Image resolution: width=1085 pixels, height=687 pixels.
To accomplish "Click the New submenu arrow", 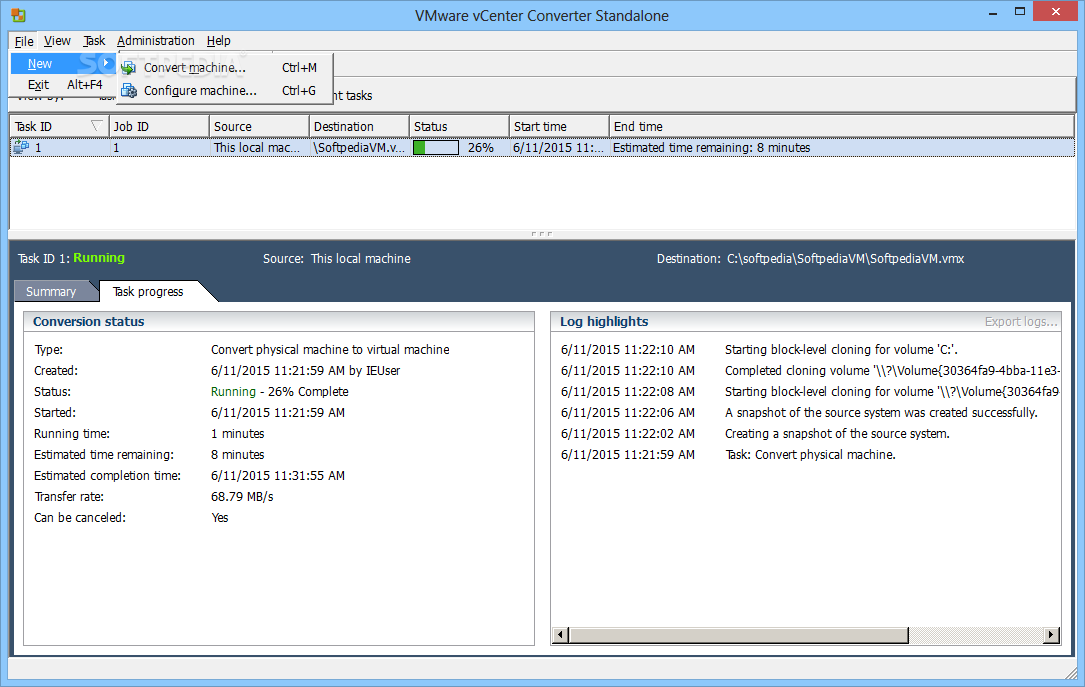I will point(106,63).
